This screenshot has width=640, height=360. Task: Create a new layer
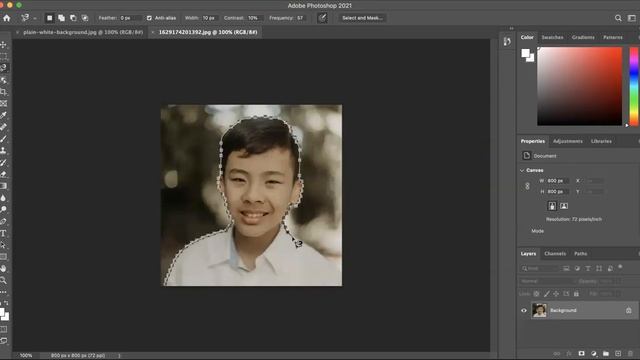[x=618, y=353]
